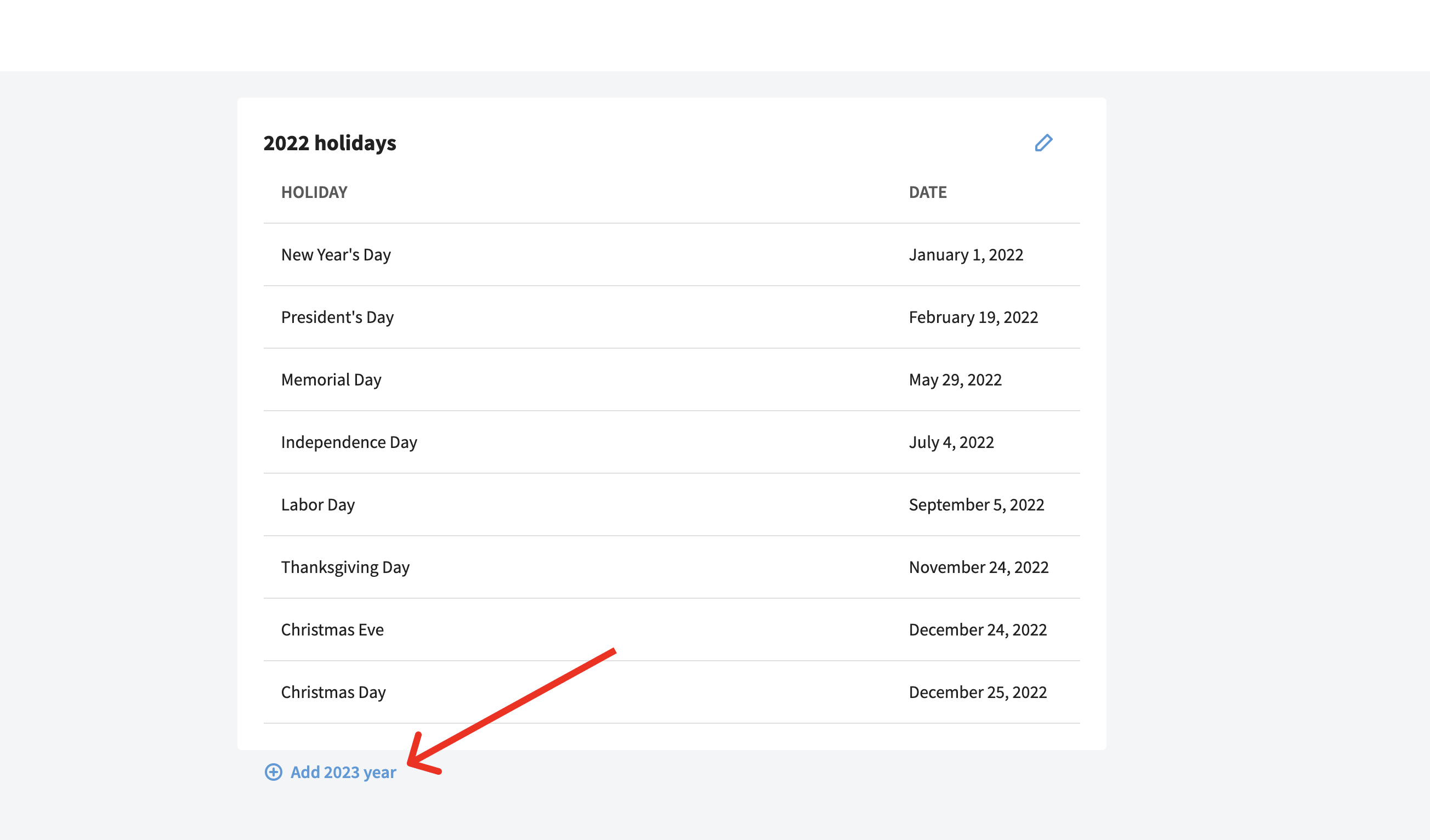Select the date February 19, 2022
This screenshot has height=840, width=1430.
point(973,317)
